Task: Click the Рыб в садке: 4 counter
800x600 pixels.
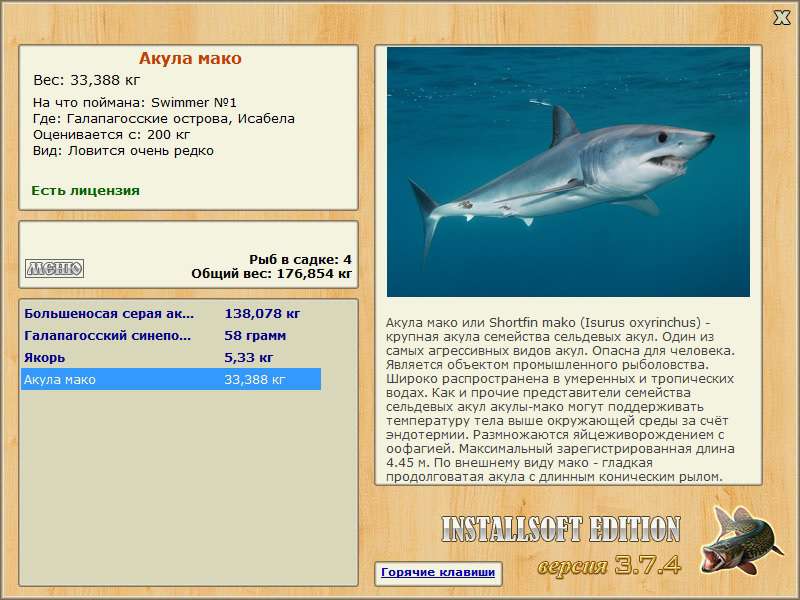Action: 300,260
